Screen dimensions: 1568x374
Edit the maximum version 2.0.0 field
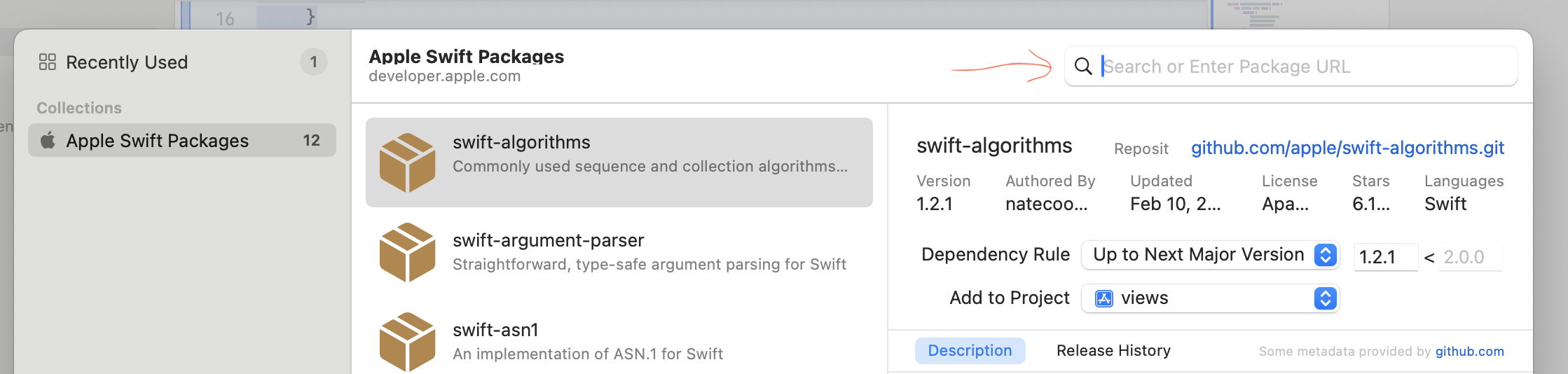[1469, 257]
